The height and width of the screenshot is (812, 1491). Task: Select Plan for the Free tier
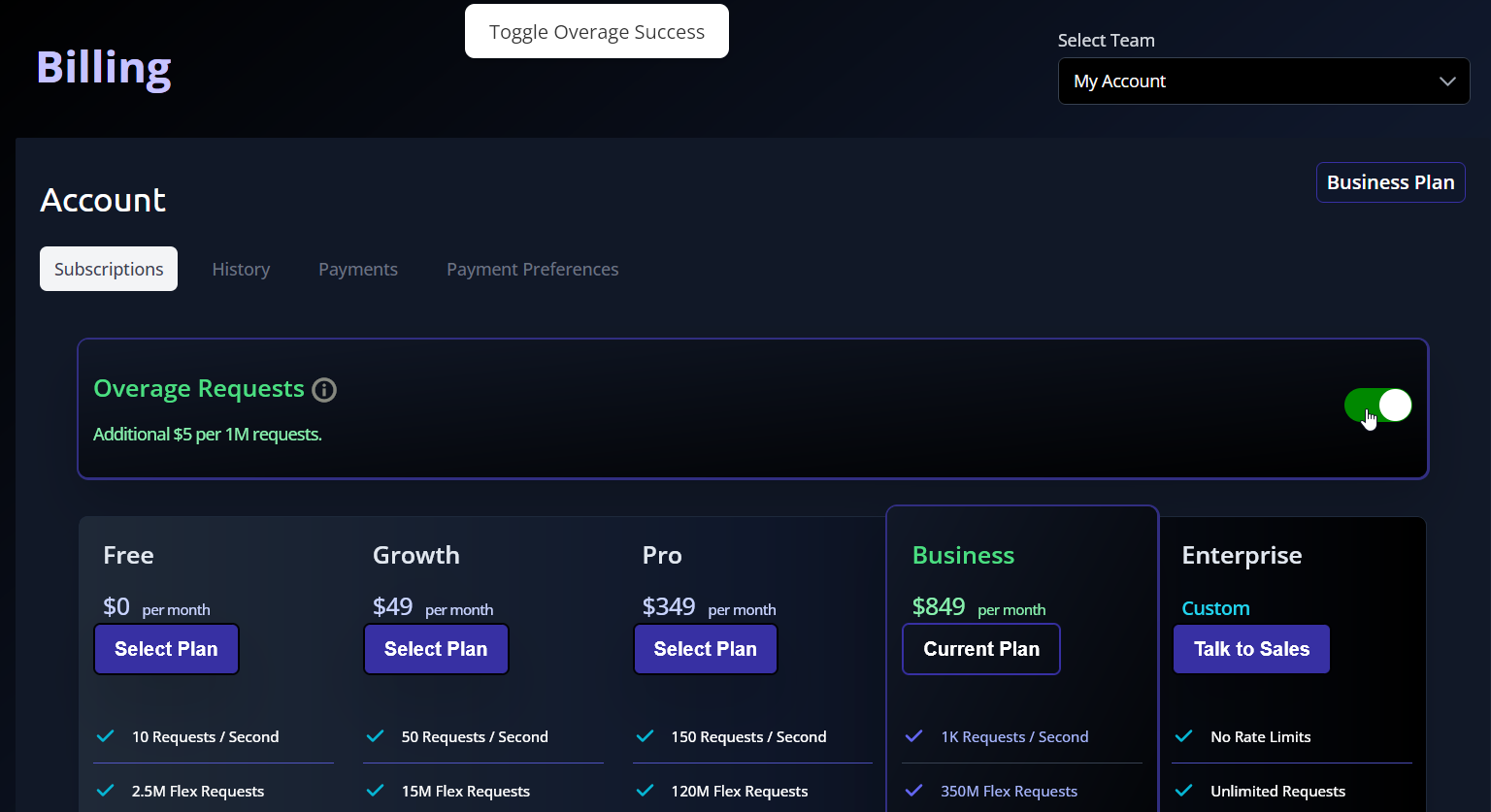166,649
